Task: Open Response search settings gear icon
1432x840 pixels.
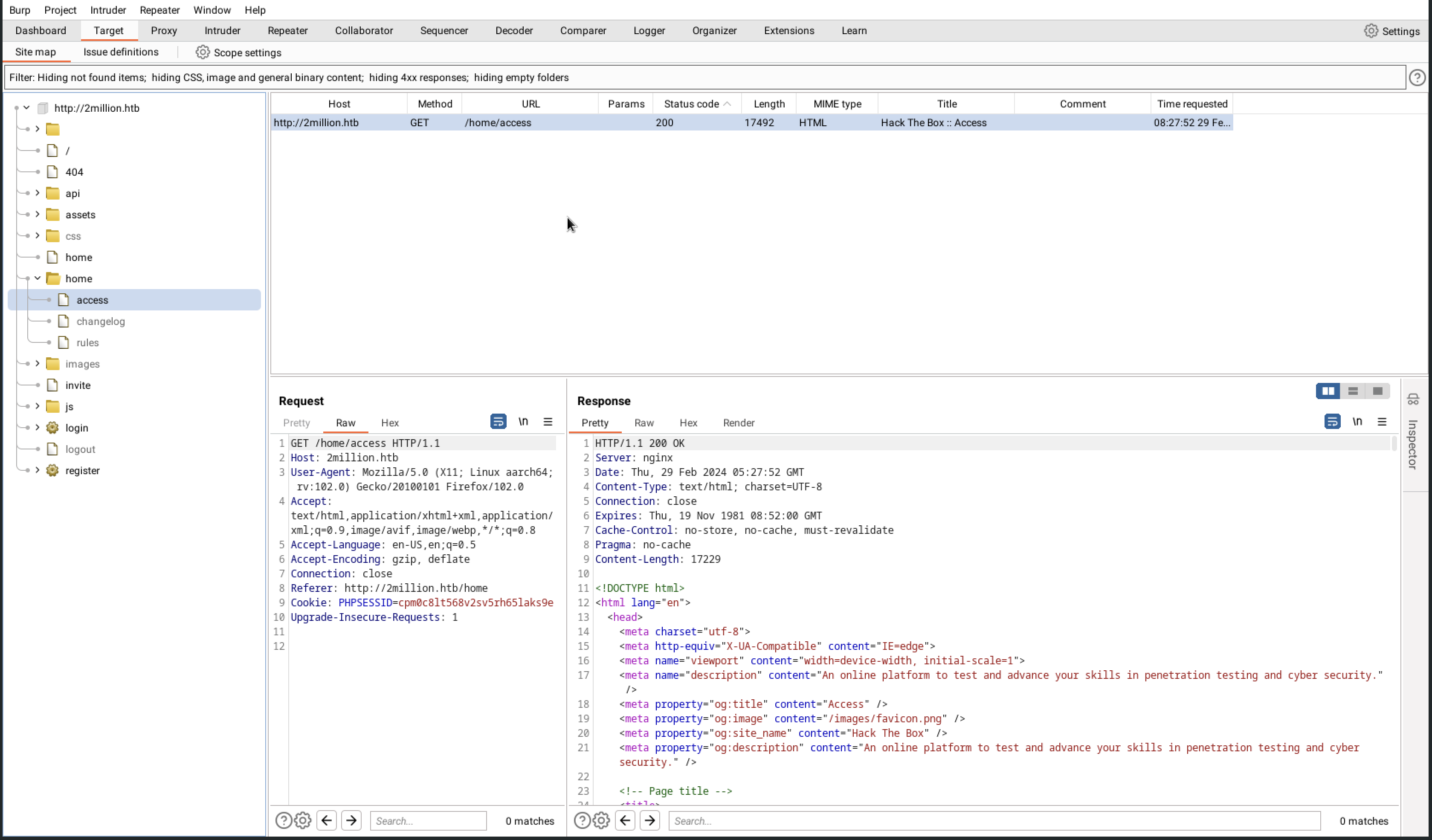Action: [x=601, y=821]
